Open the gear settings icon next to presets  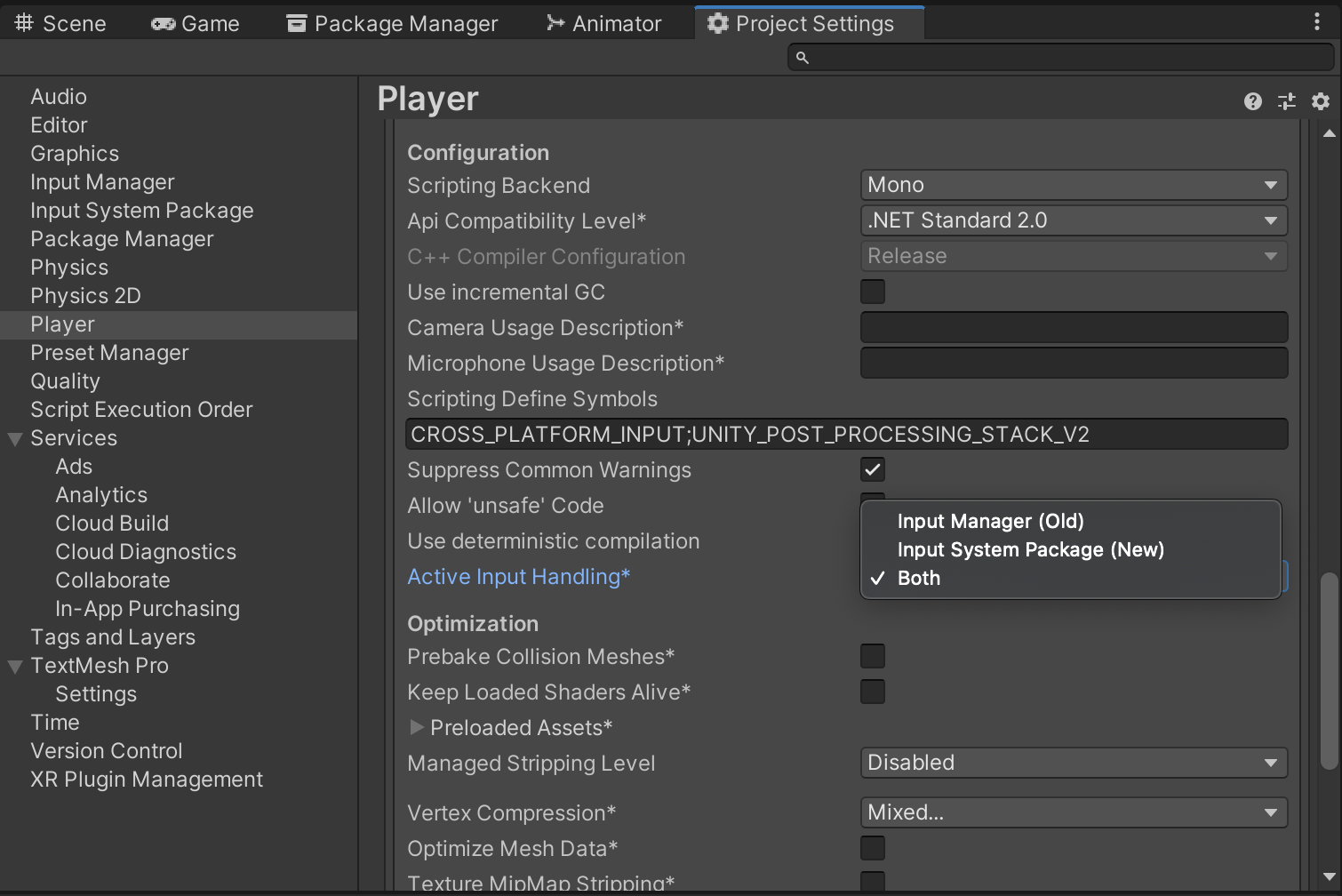(x=1321, y=101)
